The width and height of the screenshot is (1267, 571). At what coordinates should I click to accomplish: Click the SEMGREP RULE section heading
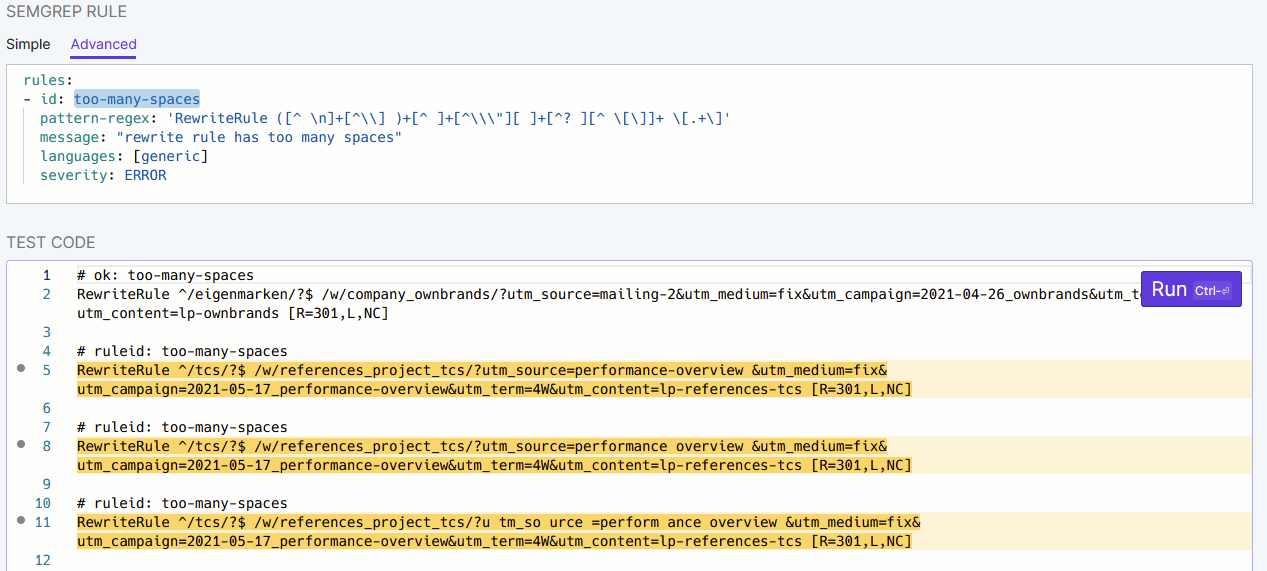click(x=66, y=12)
